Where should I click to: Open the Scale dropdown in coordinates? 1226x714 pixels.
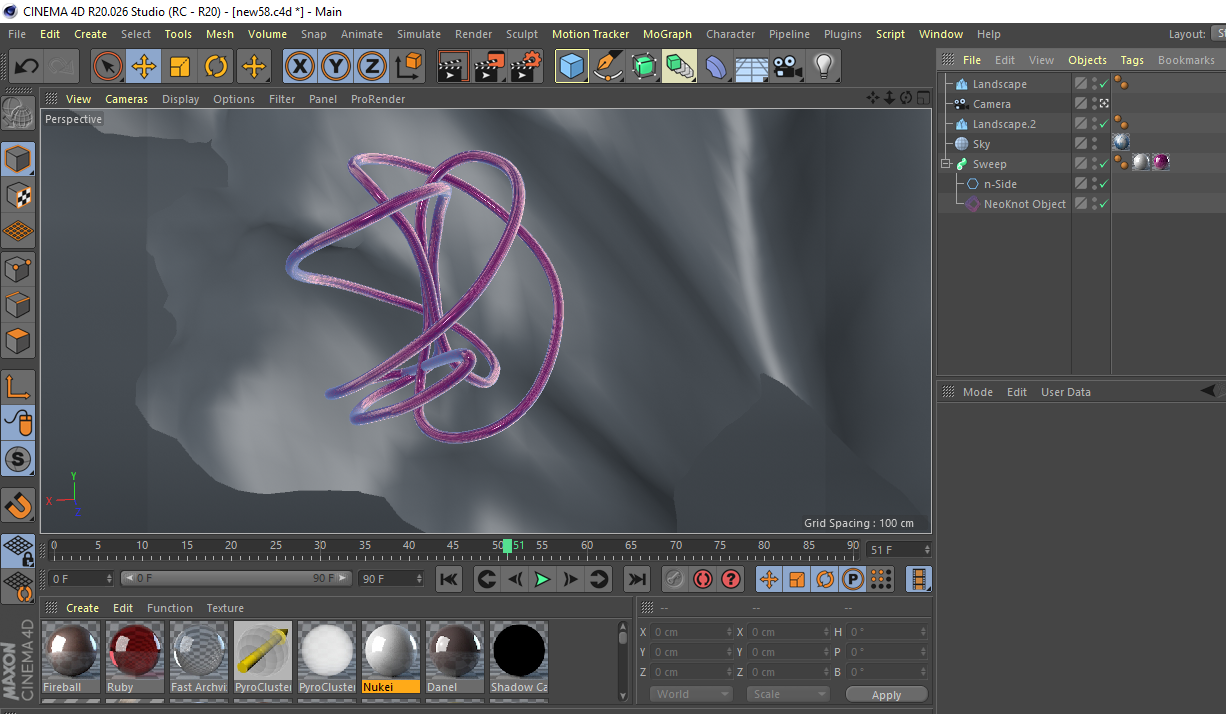tap(788, 694)
